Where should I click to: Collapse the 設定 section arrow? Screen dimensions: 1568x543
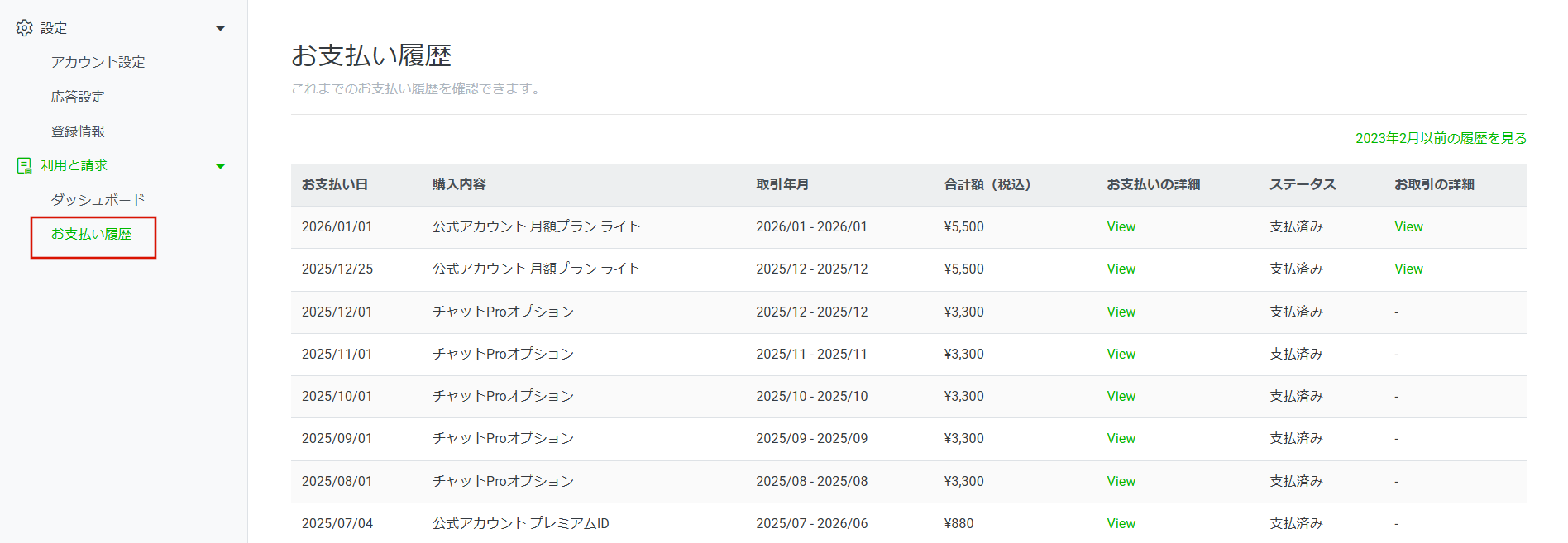tap(220, 29)
